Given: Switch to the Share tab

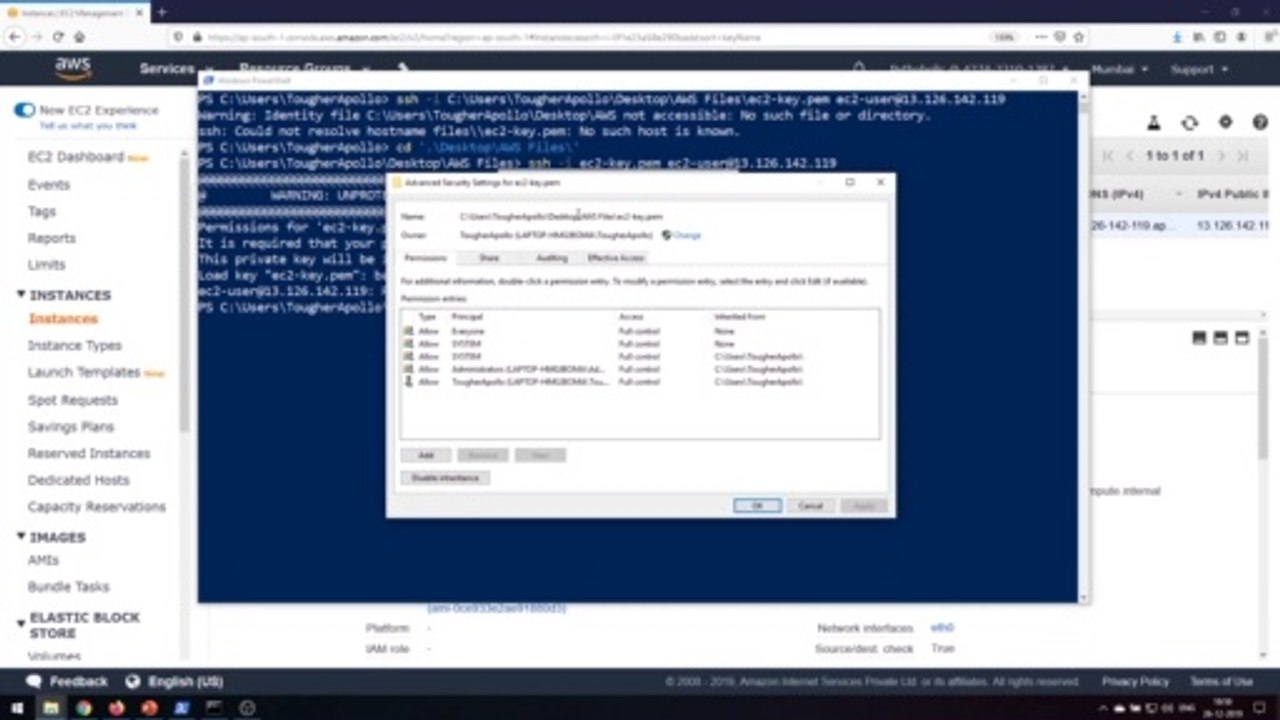Looking at the screenshot, I should tap(489, 258).
